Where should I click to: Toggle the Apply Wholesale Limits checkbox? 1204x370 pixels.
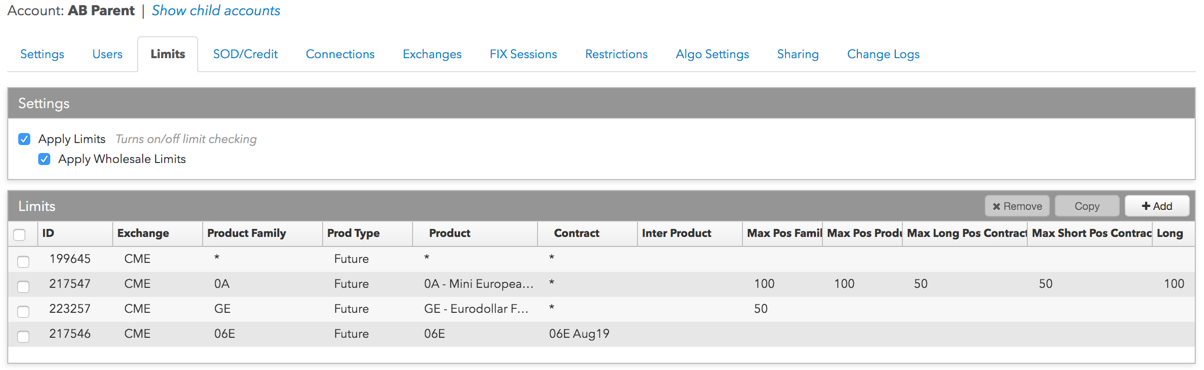click(x=44, y=159)
